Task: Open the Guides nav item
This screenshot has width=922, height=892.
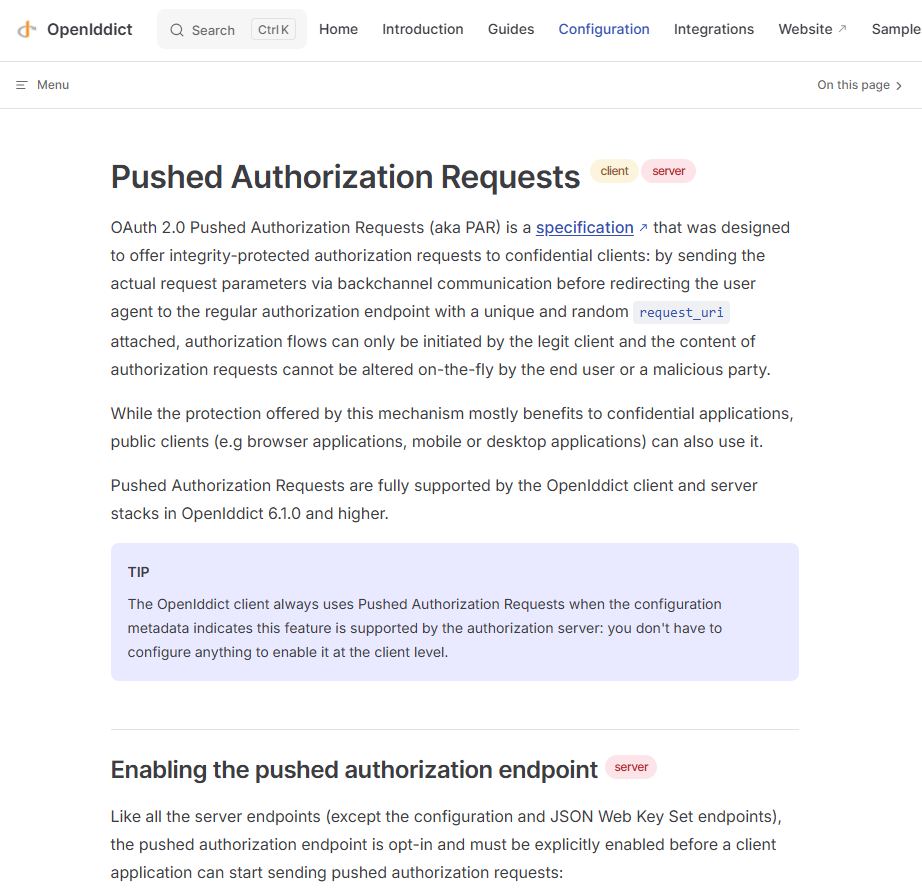Action: pyautogui.click(x=511, y=29)
